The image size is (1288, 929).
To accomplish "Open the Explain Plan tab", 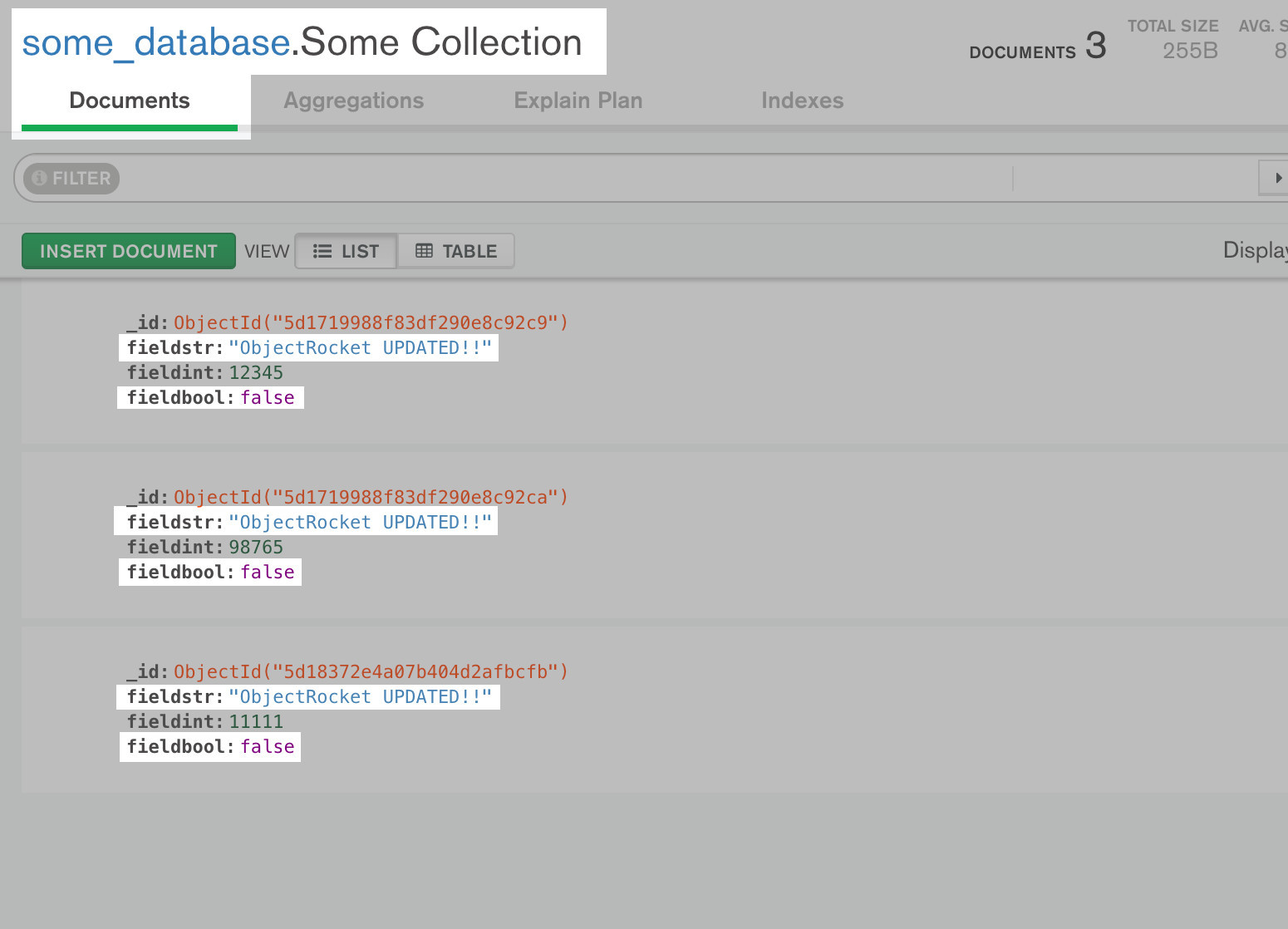I will click(x=578, y=101).
